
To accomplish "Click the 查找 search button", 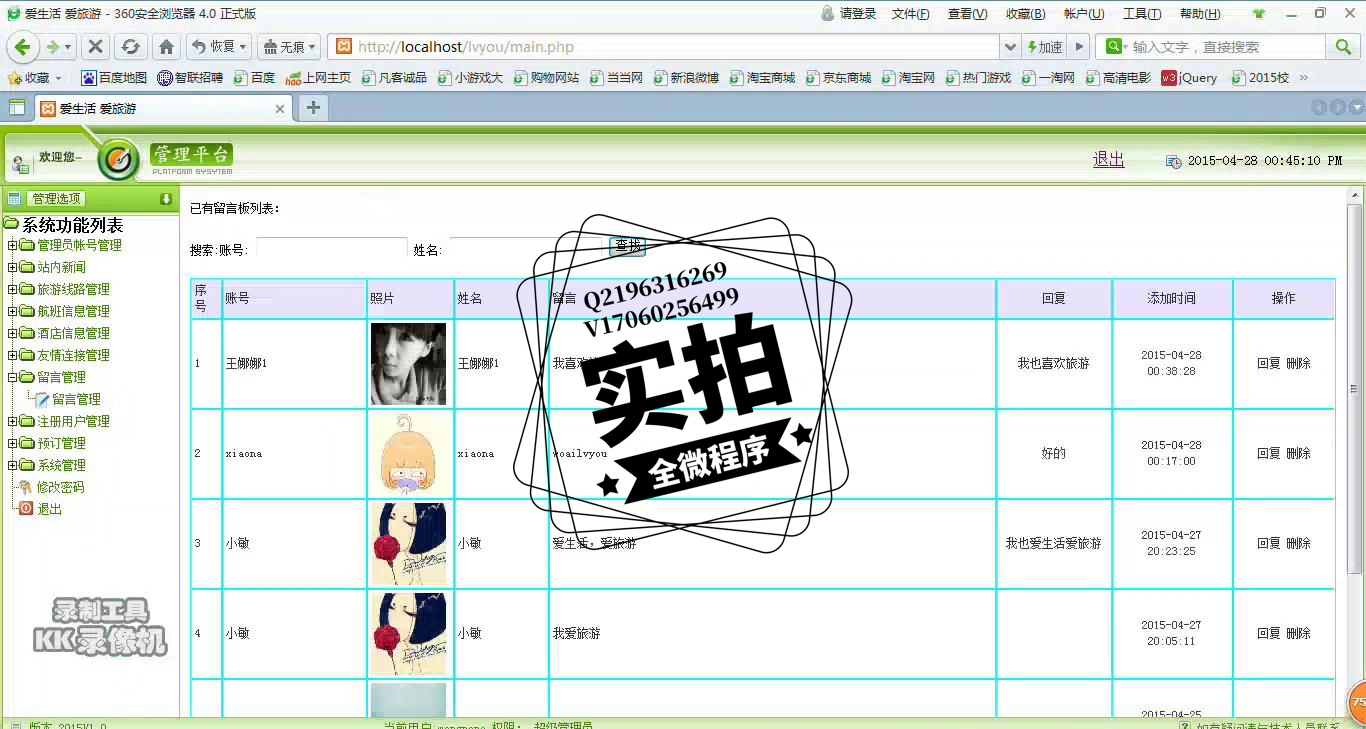I will 628,246.
